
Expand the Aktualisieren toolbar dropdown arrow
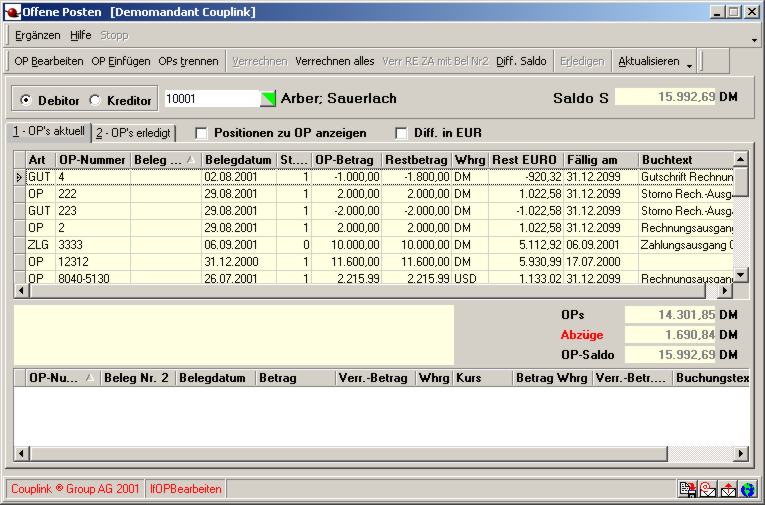pyautogui.click(x=689, y=63)
